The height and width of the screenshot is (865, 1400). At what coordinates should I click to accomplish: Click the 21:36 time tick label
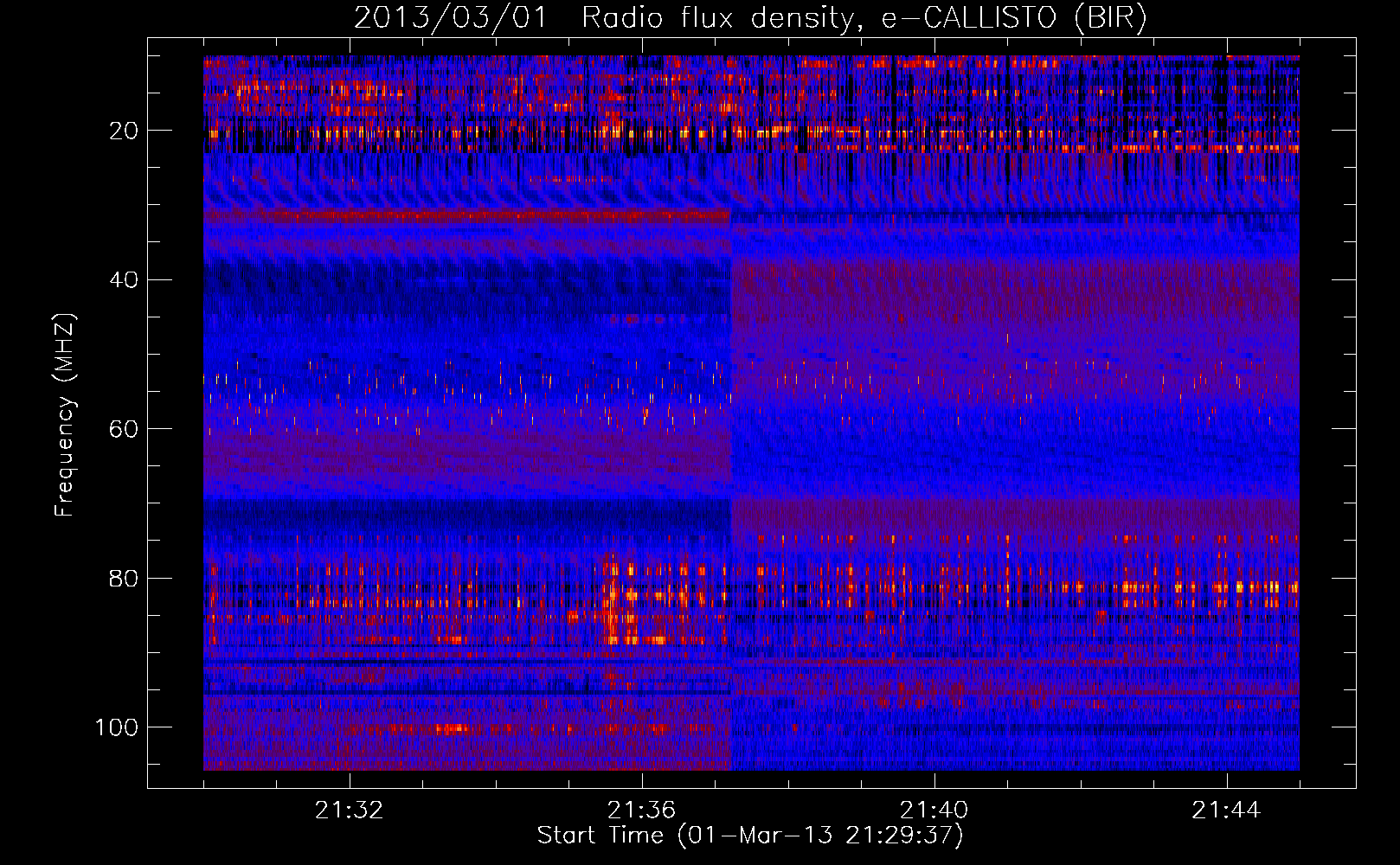(642, 811)
